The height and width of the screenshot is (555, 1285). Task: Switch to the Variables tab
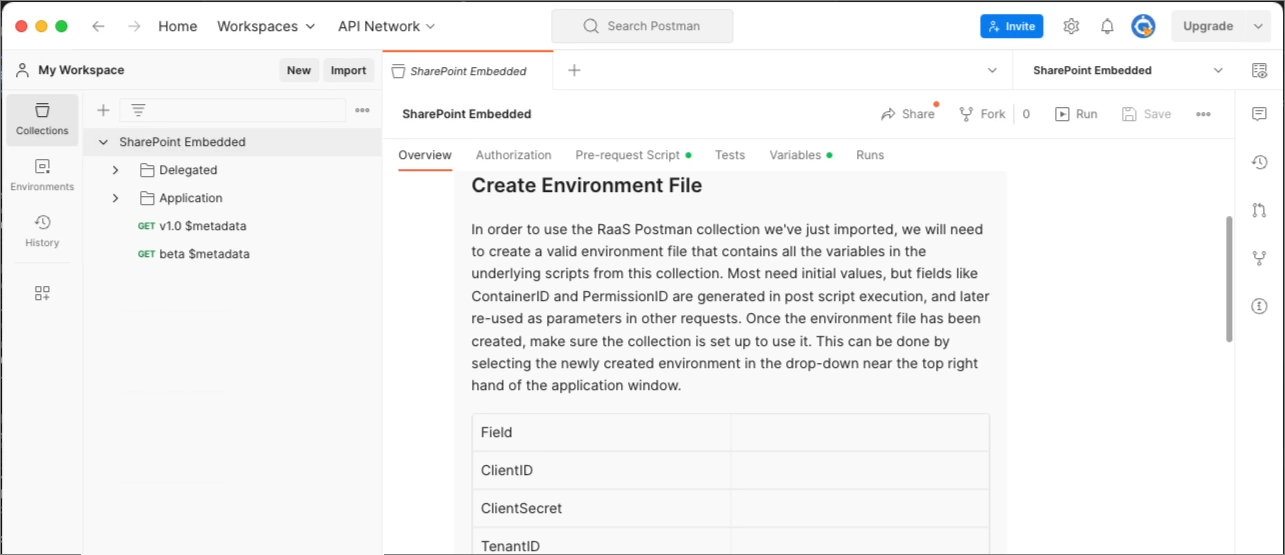click(800, 155)
